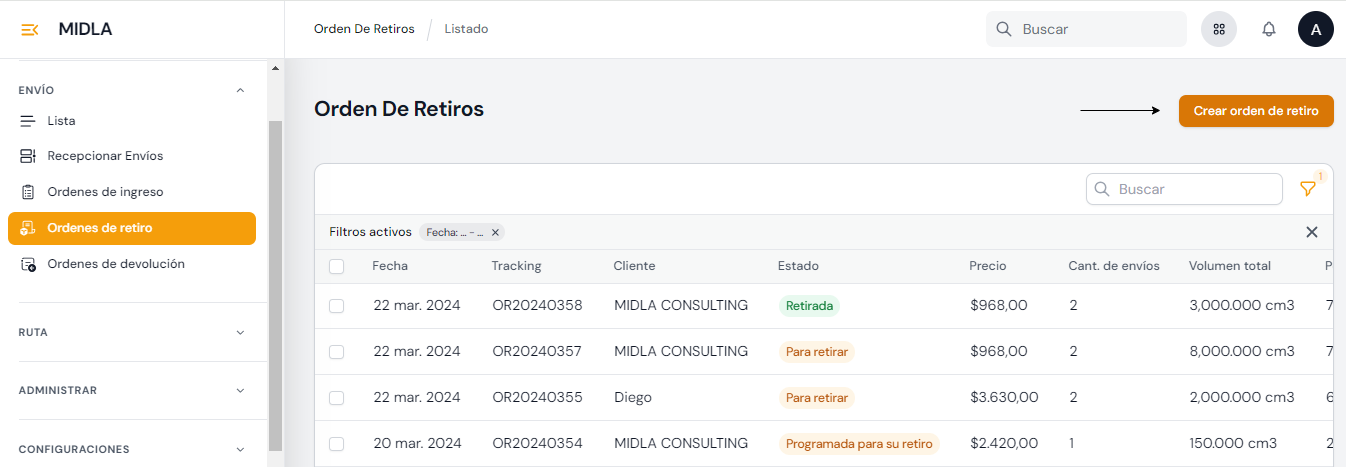
Task: Click the Recepcionar Envíos icon
Action: click(28, 156)
